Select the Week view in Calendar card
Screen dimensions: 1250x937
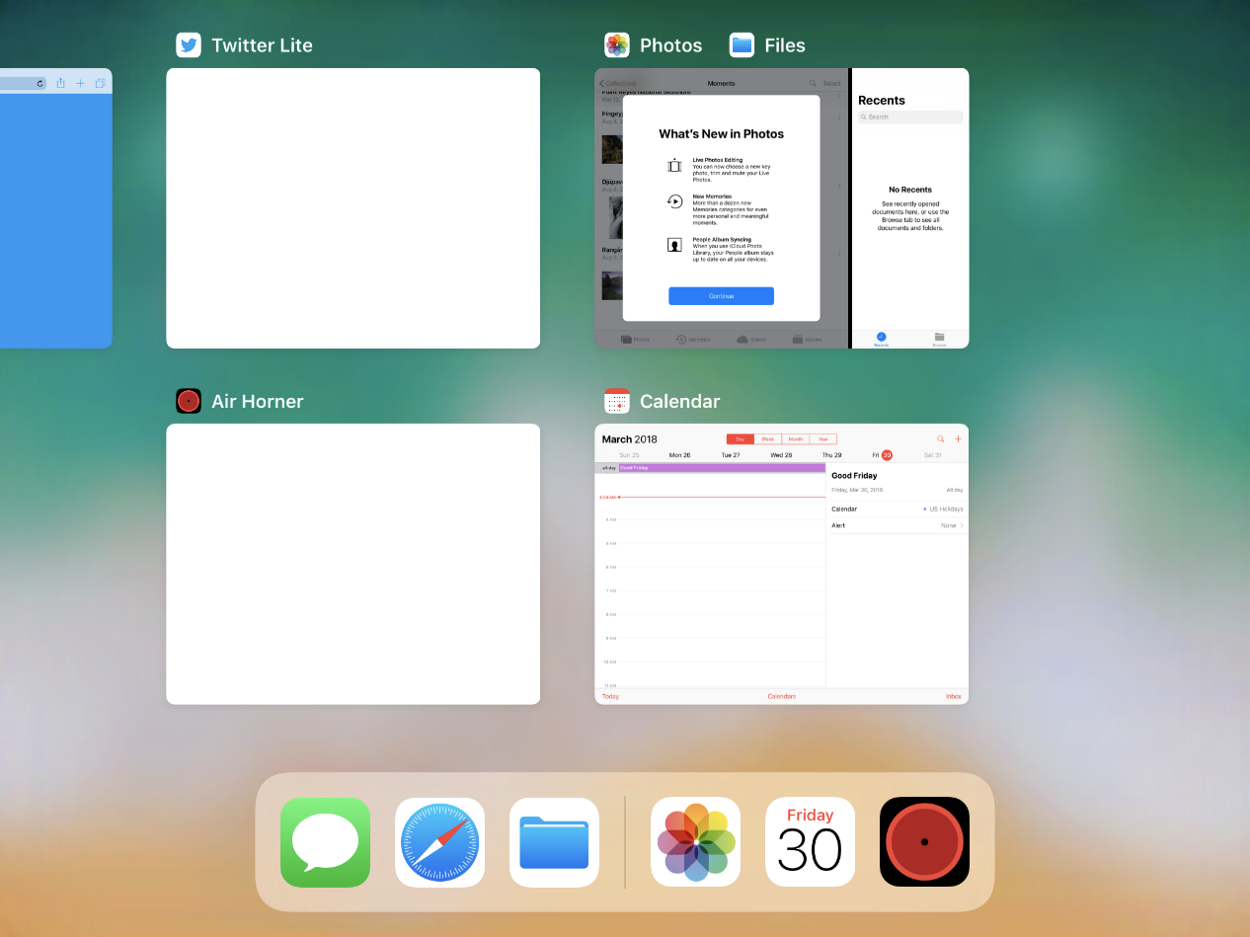coord(768,439)
